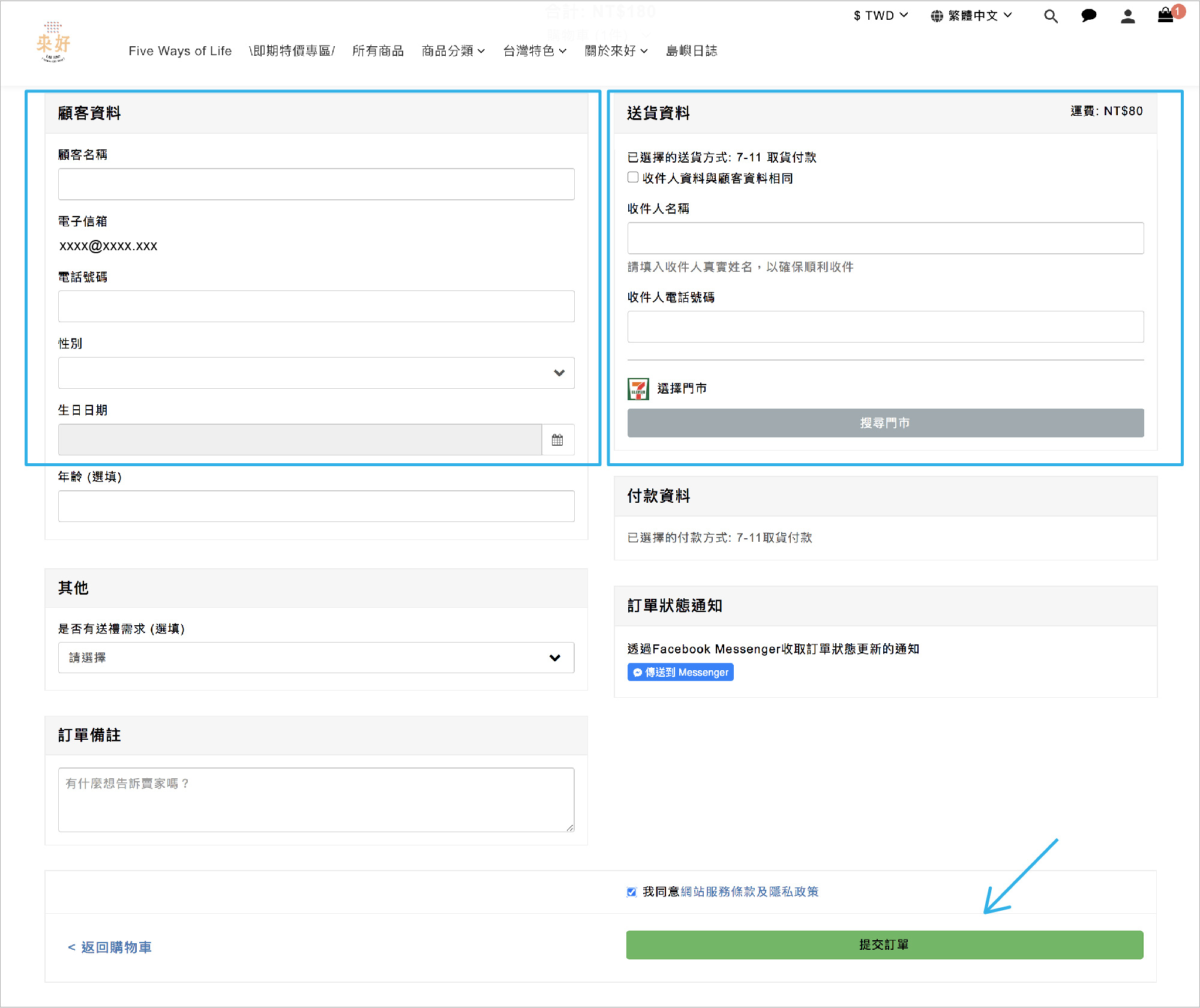Screen dimensions: 1200x1008
Task: Open the TWD currency selector
Action: coord(880,16)
